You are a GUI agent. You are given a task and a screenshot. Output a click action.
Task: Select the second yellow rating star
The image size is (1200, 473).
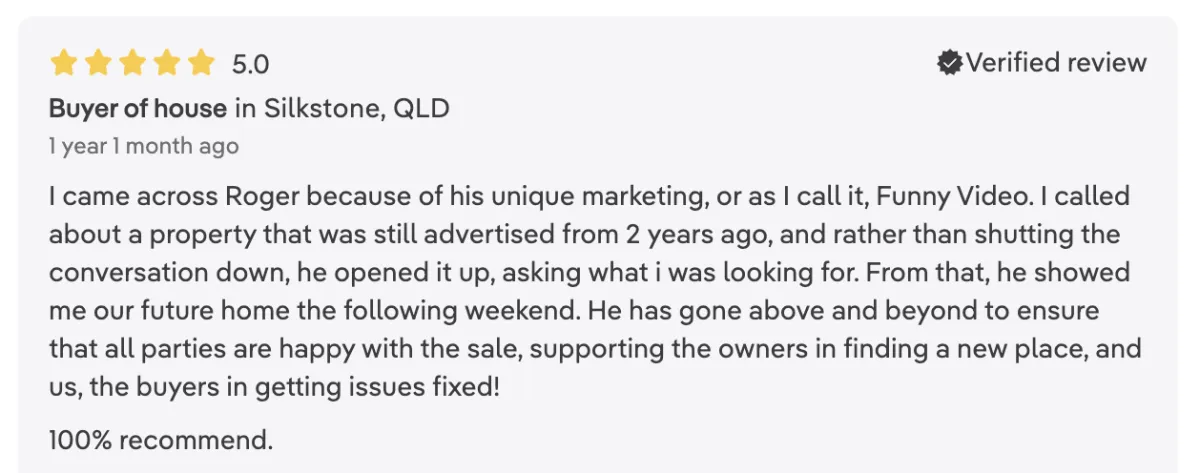pyautogui.click(x=98, y=64)
